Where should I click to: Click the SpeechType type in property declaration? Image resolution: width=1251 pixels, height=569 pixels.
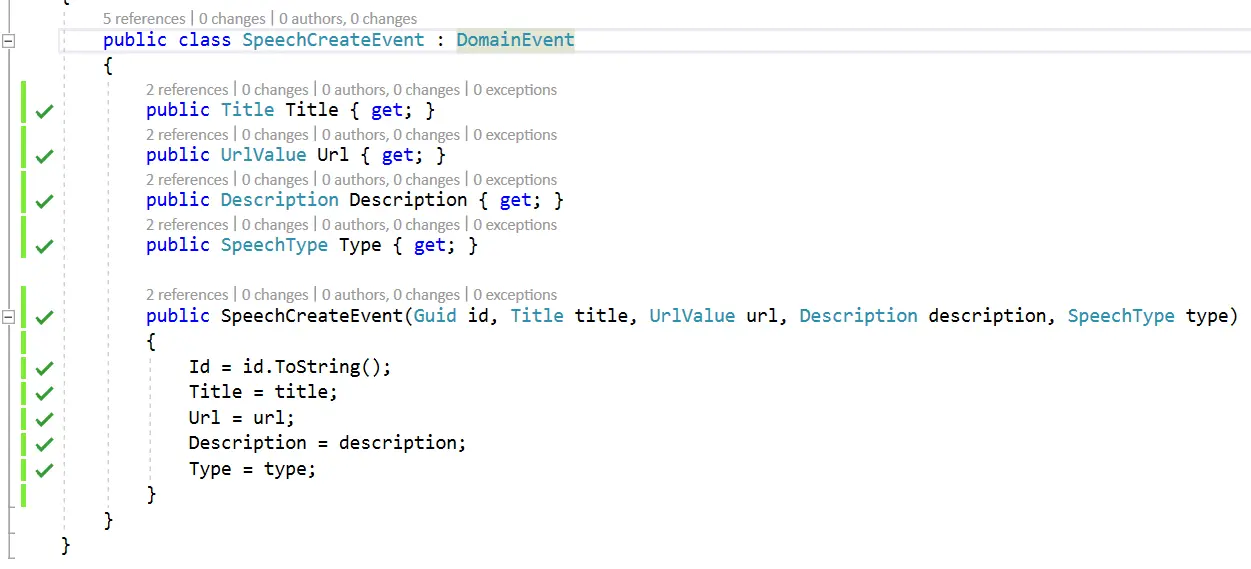pyautogui.click(x=274, y=245)
